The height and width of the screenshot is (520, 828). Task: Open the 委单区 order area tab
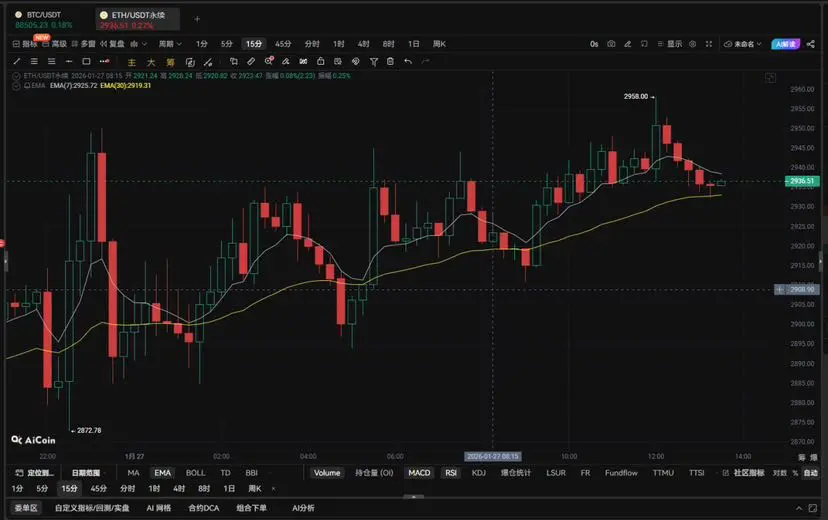pyautogui.click(x=26, y=508)
